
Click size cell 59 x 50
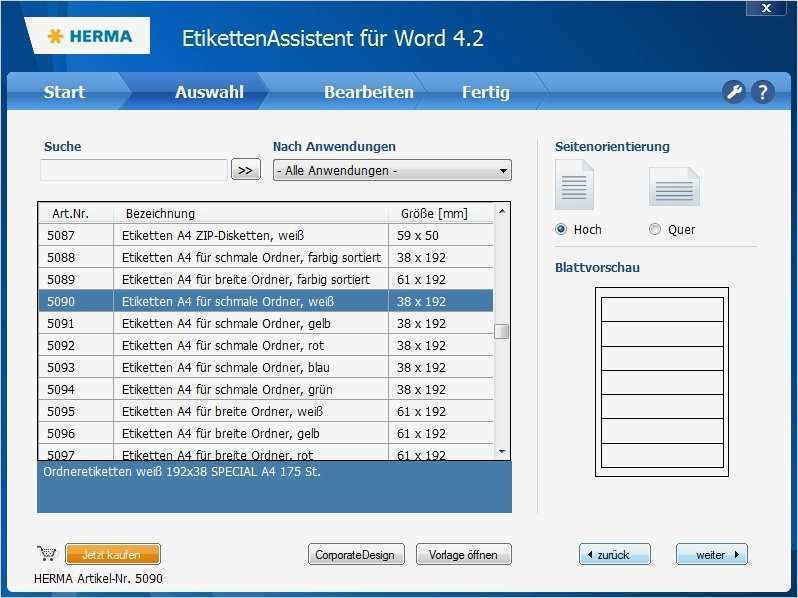coord(441,235)
